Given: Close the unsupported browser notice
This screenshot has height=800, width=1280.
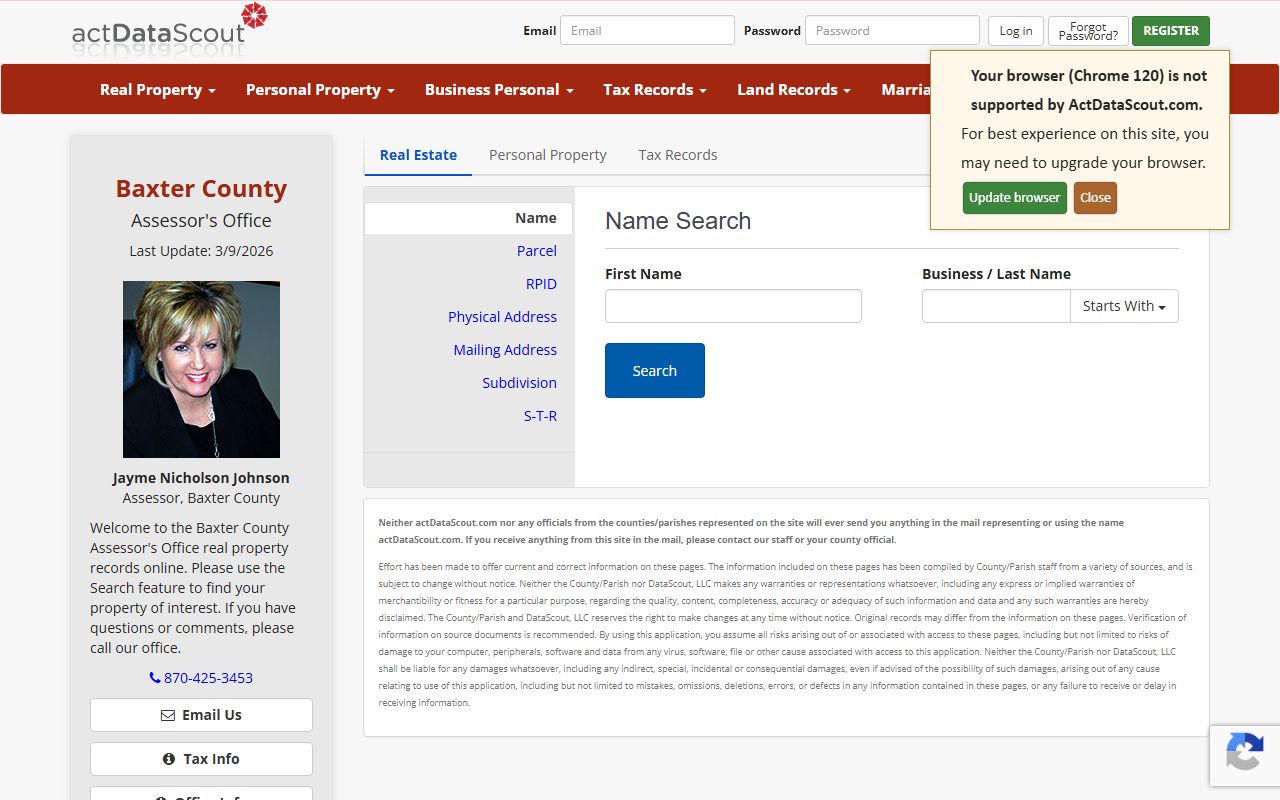Looking at the screenshot, I should [x=1095, y=197].
